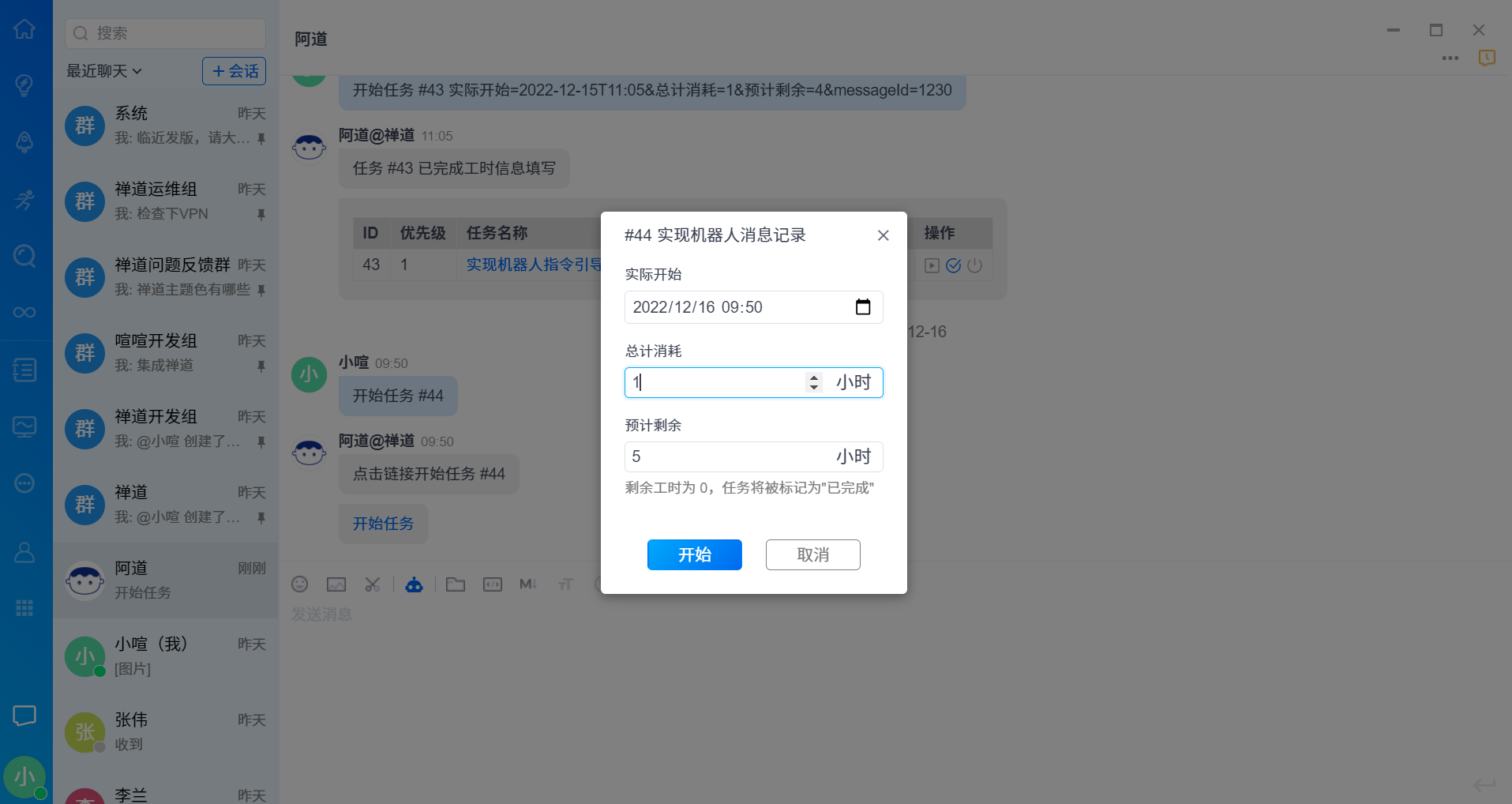This screenshot has width=1512, height=804.
Task: Open chat more options (three dots)
Action: (x=1450, y=58)
